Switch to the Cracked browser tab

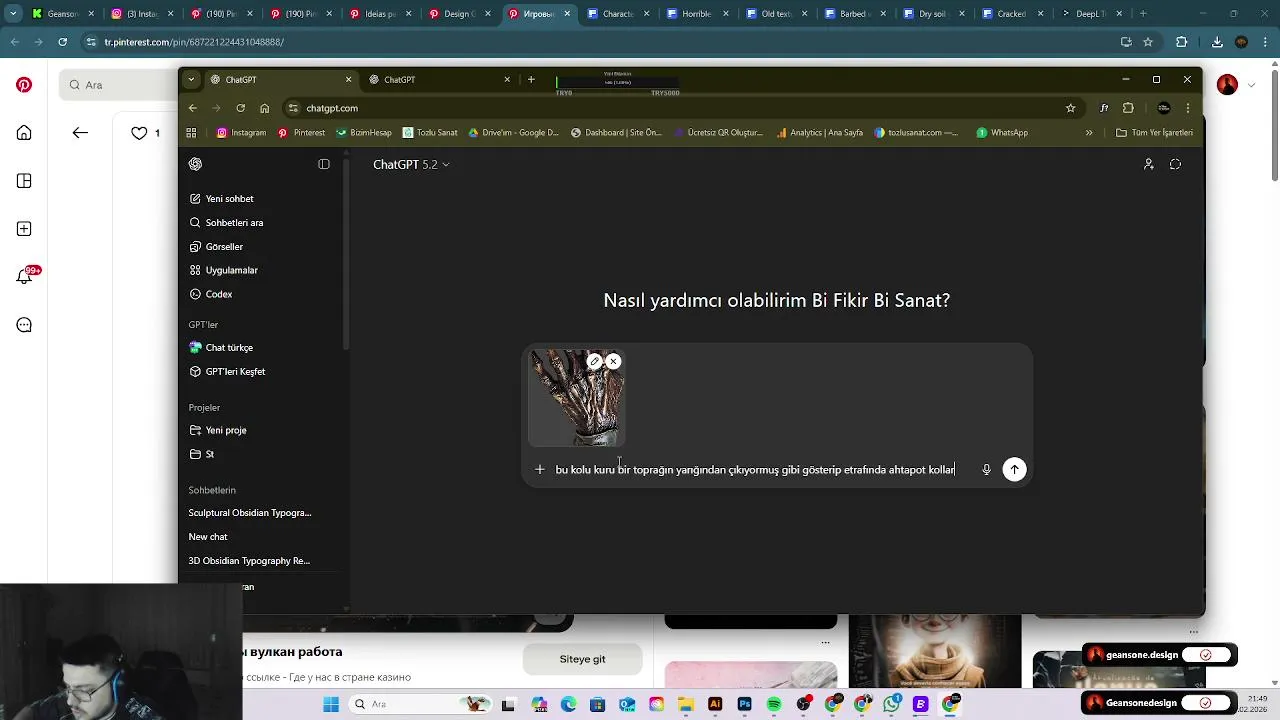[1010, 14]
